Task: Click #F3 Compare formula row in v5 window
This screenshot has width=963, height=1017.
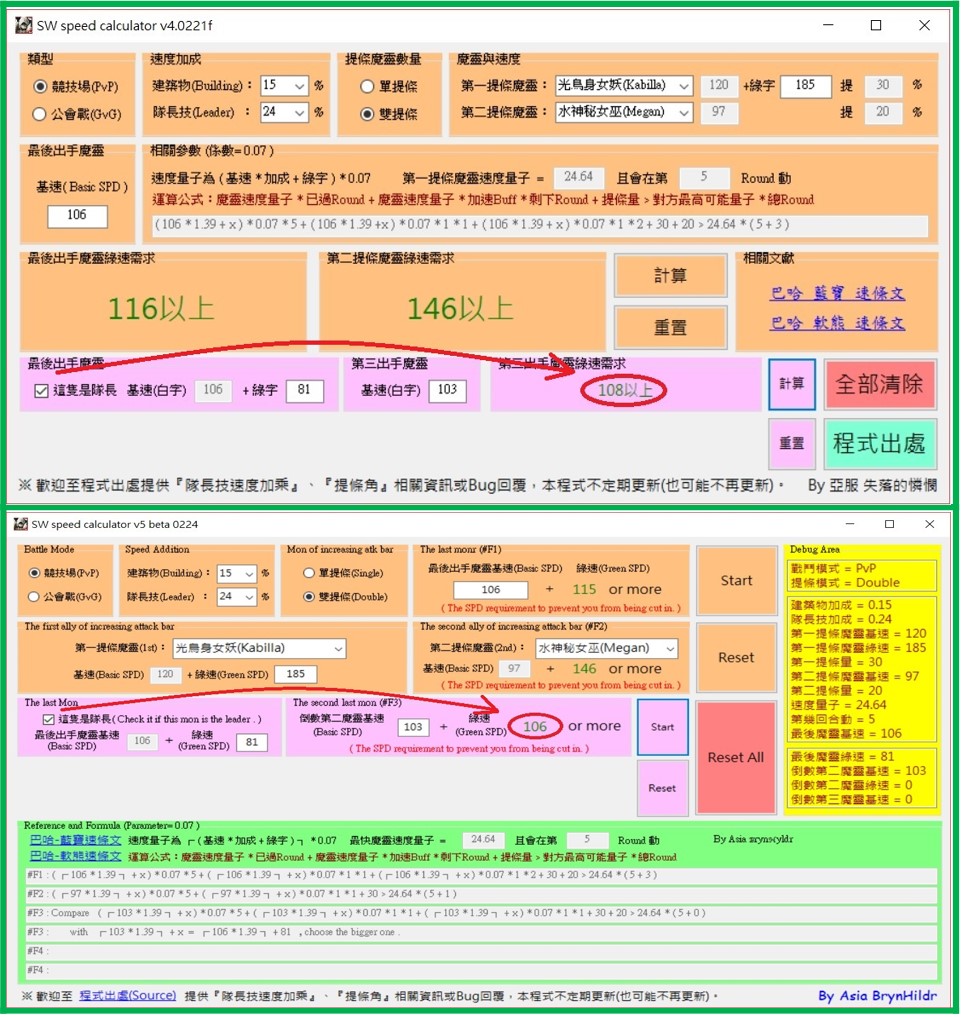Action: click(481, 913)
